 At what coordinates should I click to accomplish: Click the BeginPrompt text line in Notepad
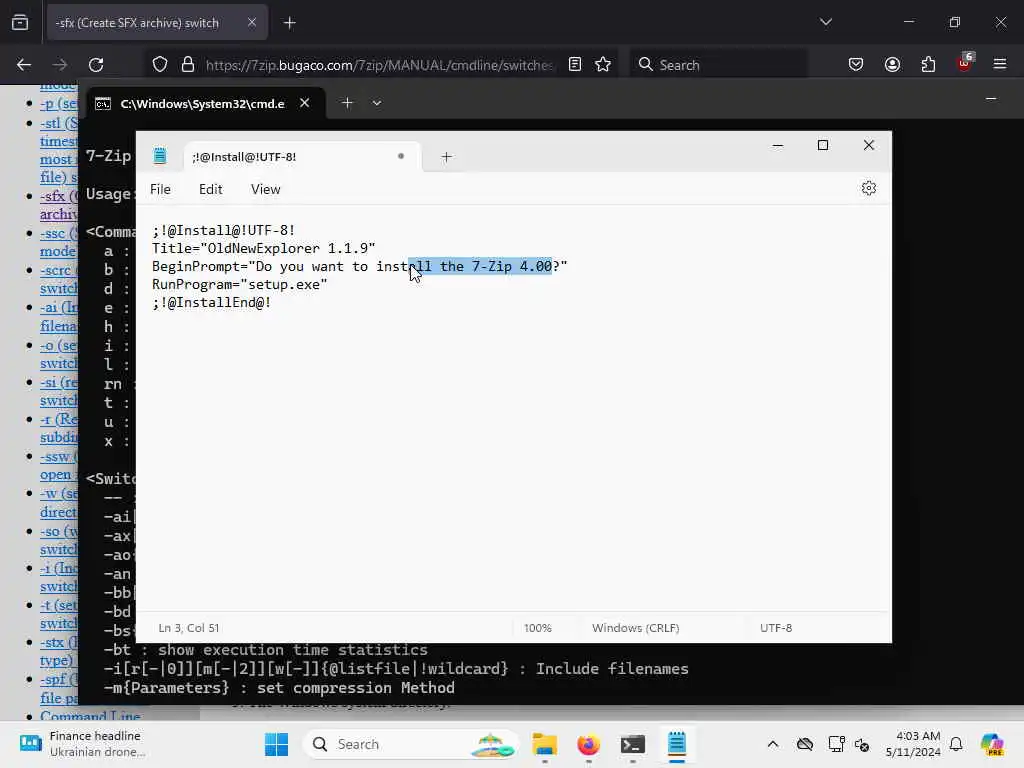(x=360, y=266)
